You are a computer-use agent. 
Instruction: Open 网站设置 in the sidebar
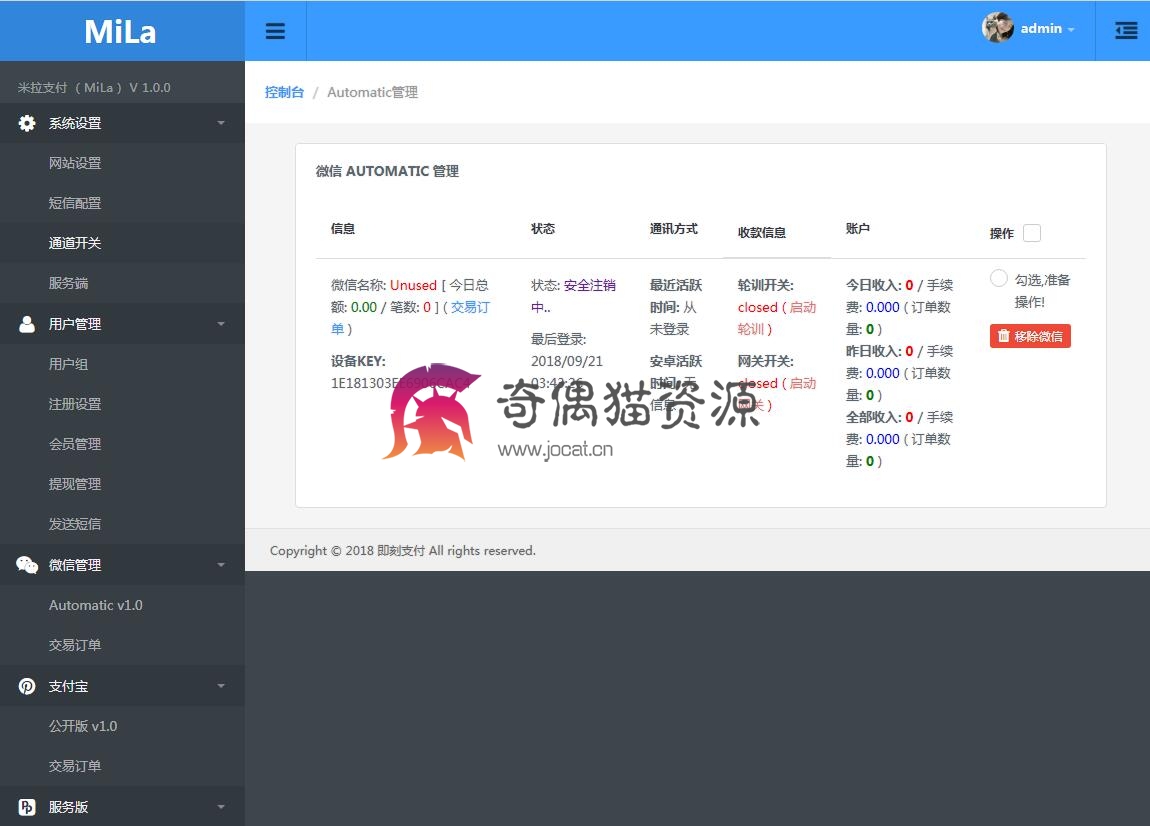coord(75,163)
